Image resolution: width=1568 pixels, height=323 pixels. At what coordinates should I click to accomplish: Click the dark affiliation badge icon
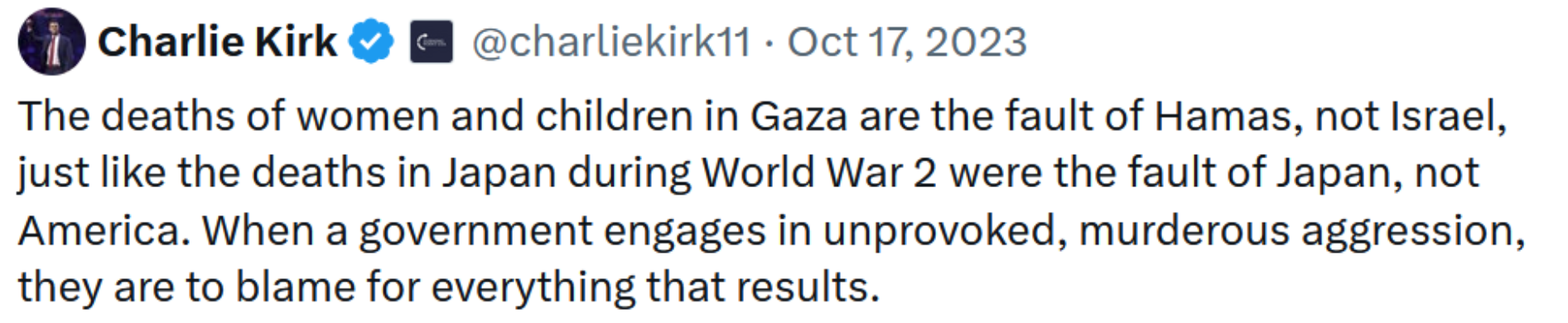tap(432, 41)
